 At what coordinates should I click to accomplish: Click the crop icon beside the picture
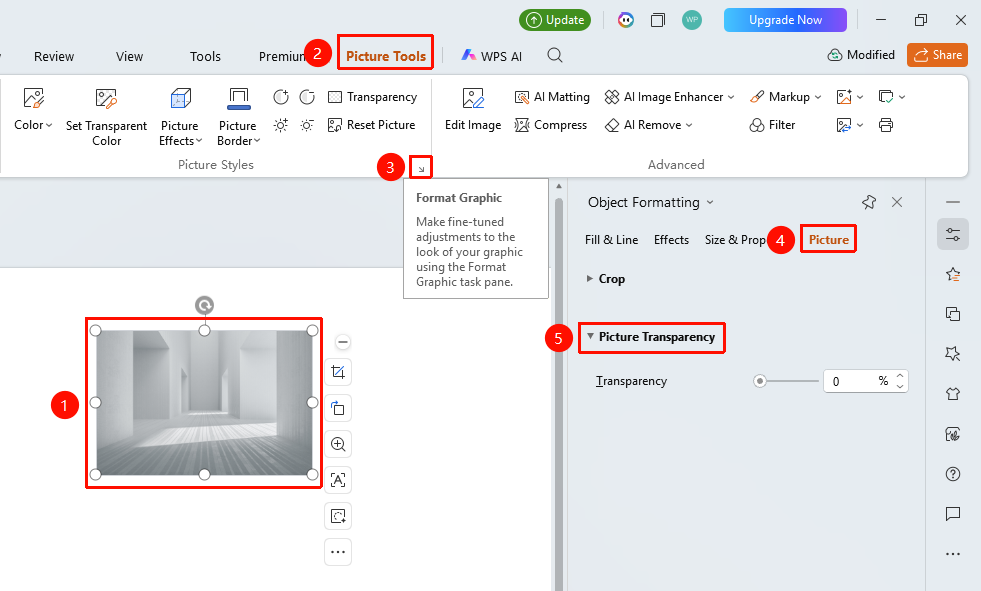coord(338,373)
